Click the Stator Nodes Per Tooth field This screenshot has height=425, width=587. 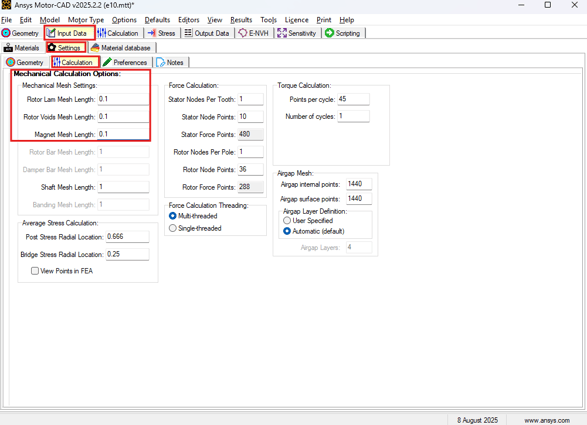pos(250,99)
